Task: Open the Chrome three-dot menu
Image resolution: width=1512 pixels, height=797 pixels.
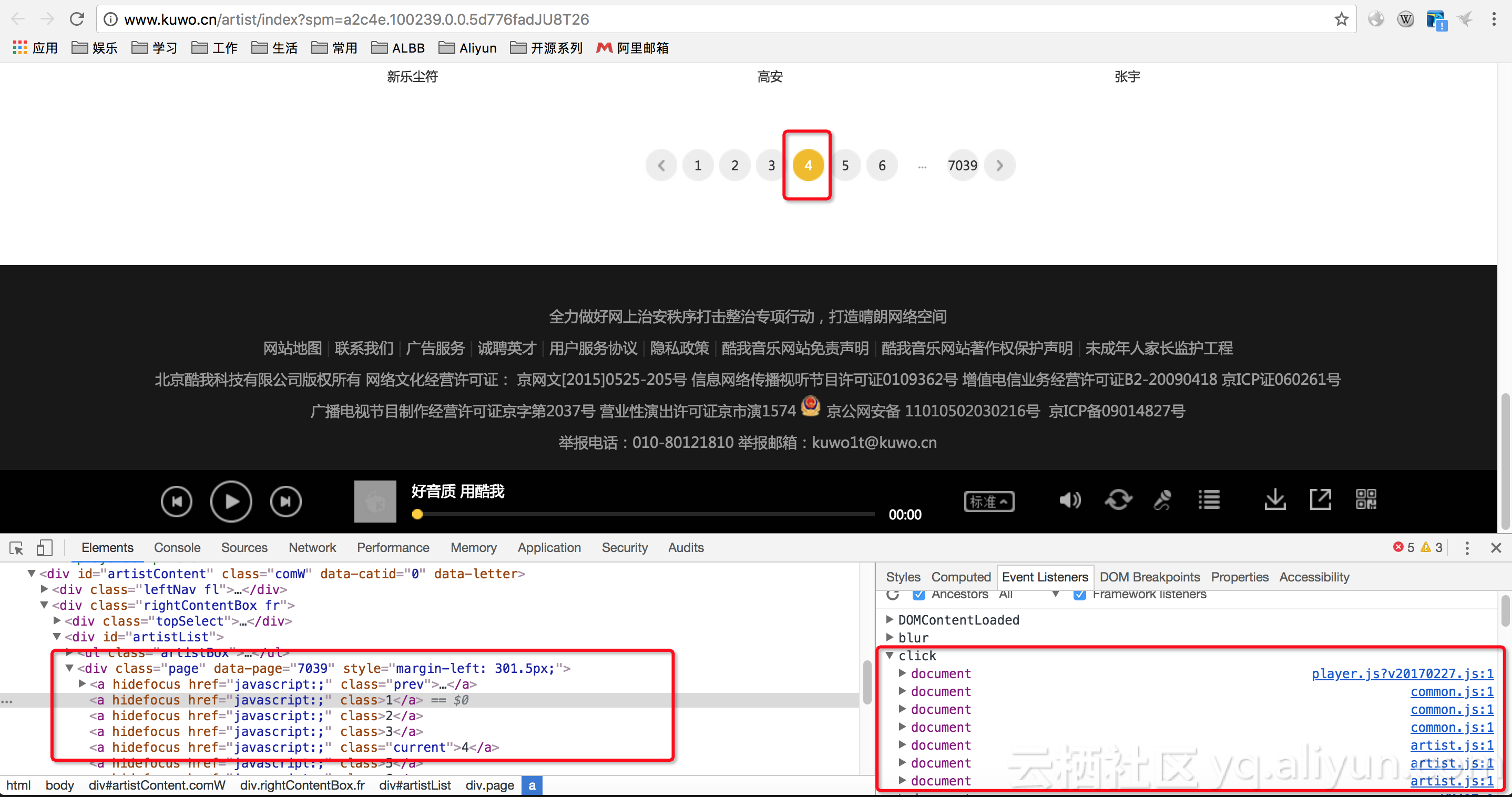Action: 1494,19
